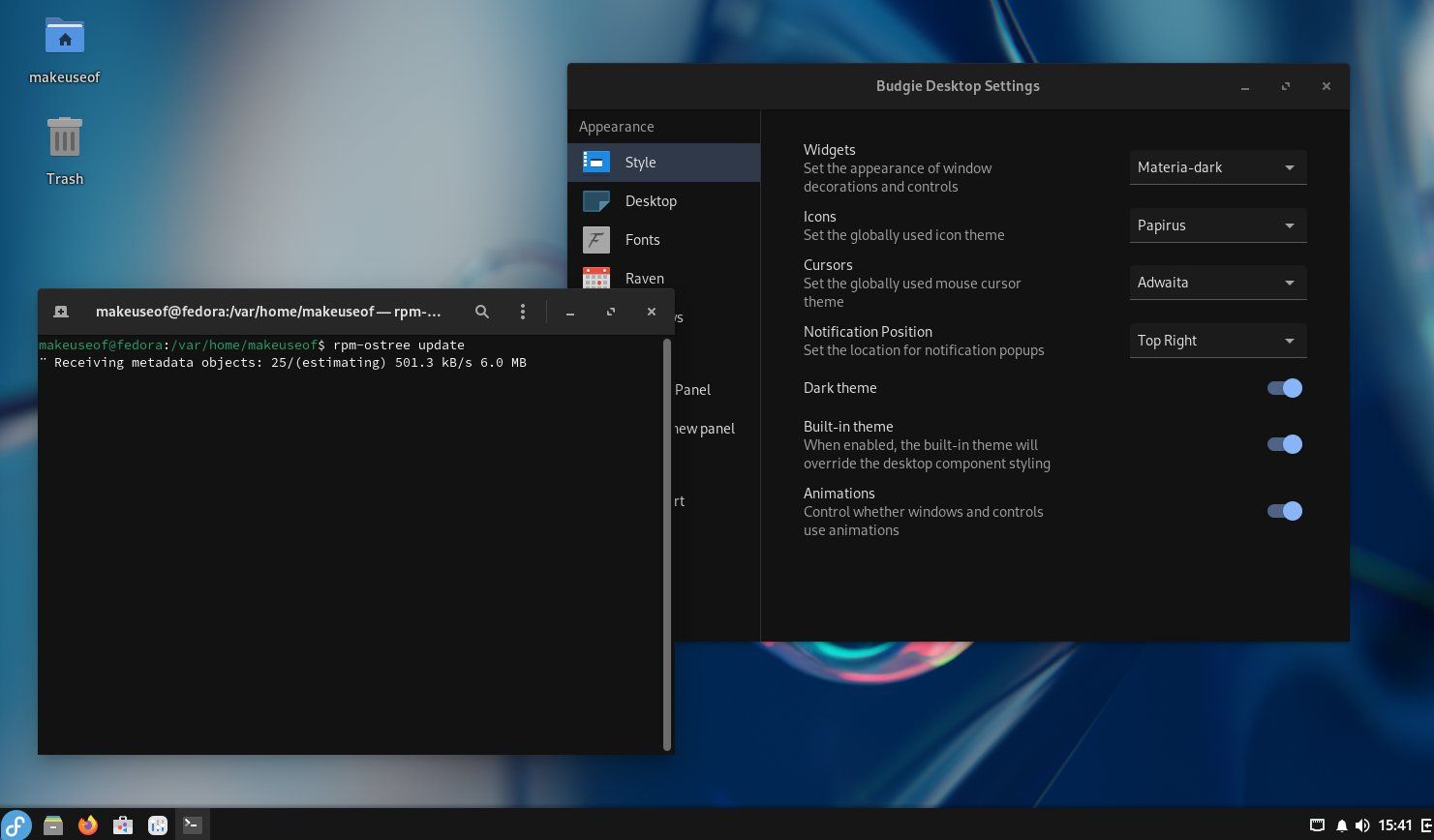Image resolution: width=1434 pixels, height=840 pixels.
Task: Open the Papirus icon theme dropdown
Action: pyautogui.click(x=1217, y=225)
